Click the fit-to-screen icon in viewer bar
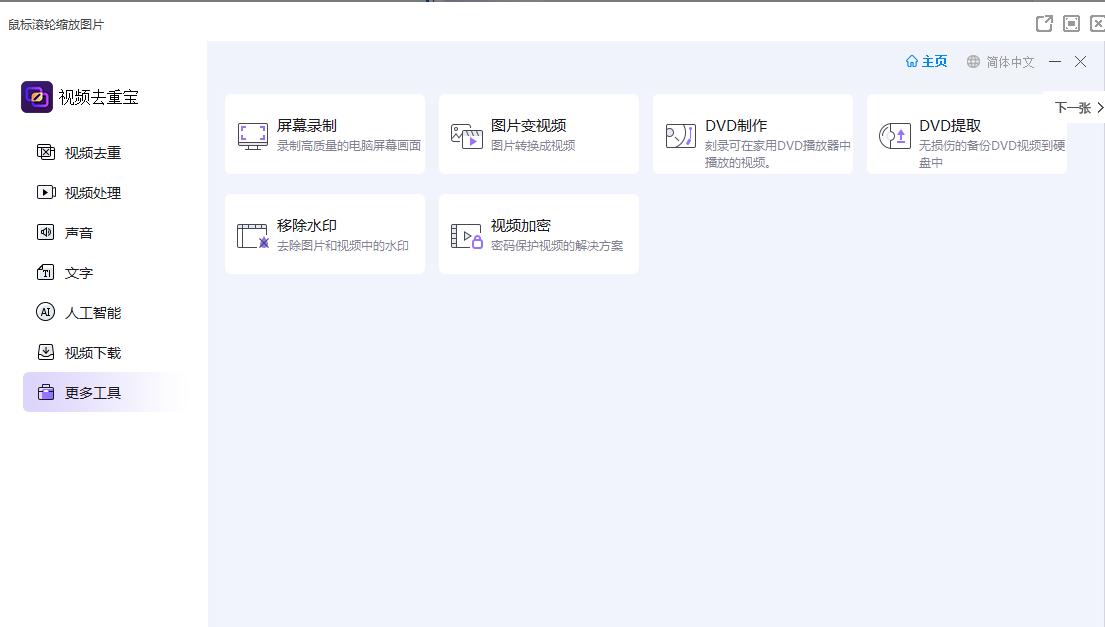The image size is (1105, 627). pyautogui.click(x=1071, y=23)
